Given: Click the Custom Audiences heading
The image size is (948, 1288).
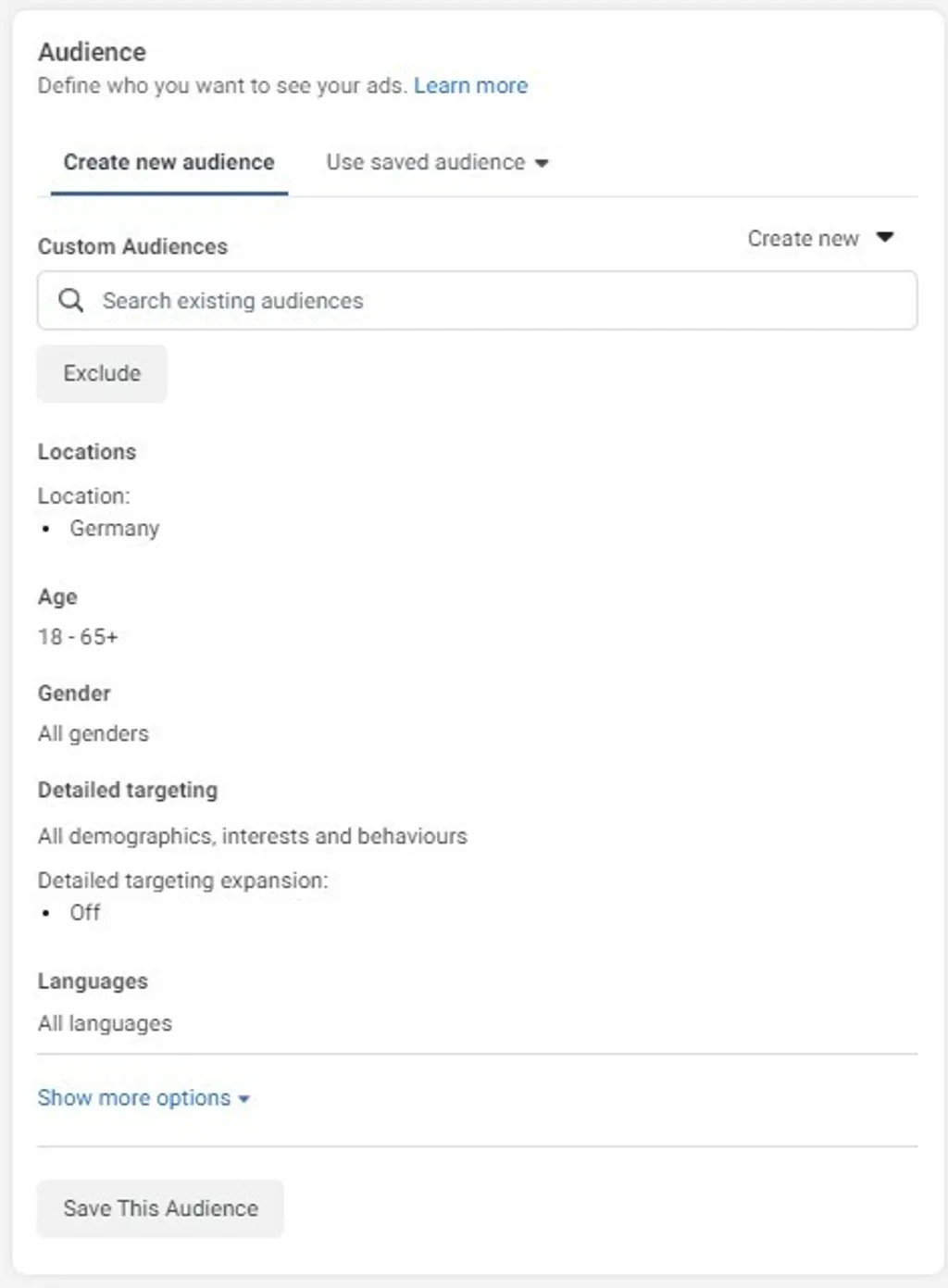Looking at the screenshot, I should pyautogui.click(x=132, y=245).
